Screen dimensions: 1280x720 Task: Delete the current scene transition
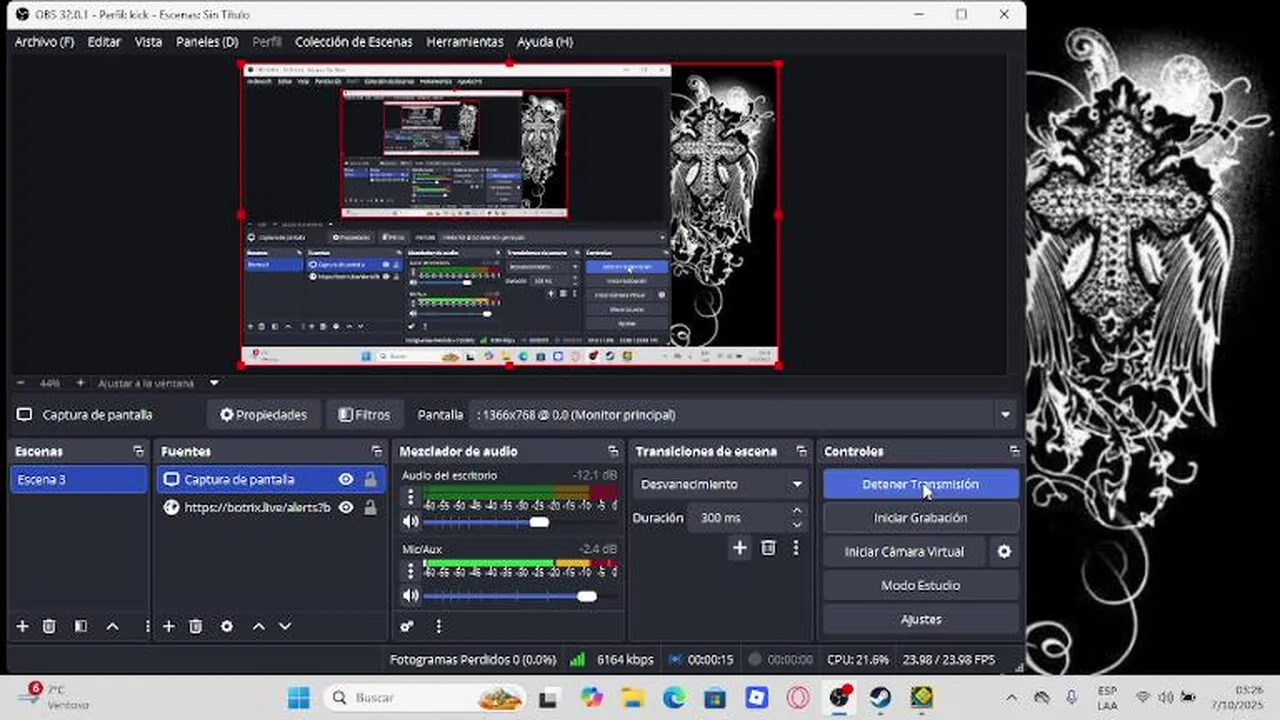coord(768,548)
